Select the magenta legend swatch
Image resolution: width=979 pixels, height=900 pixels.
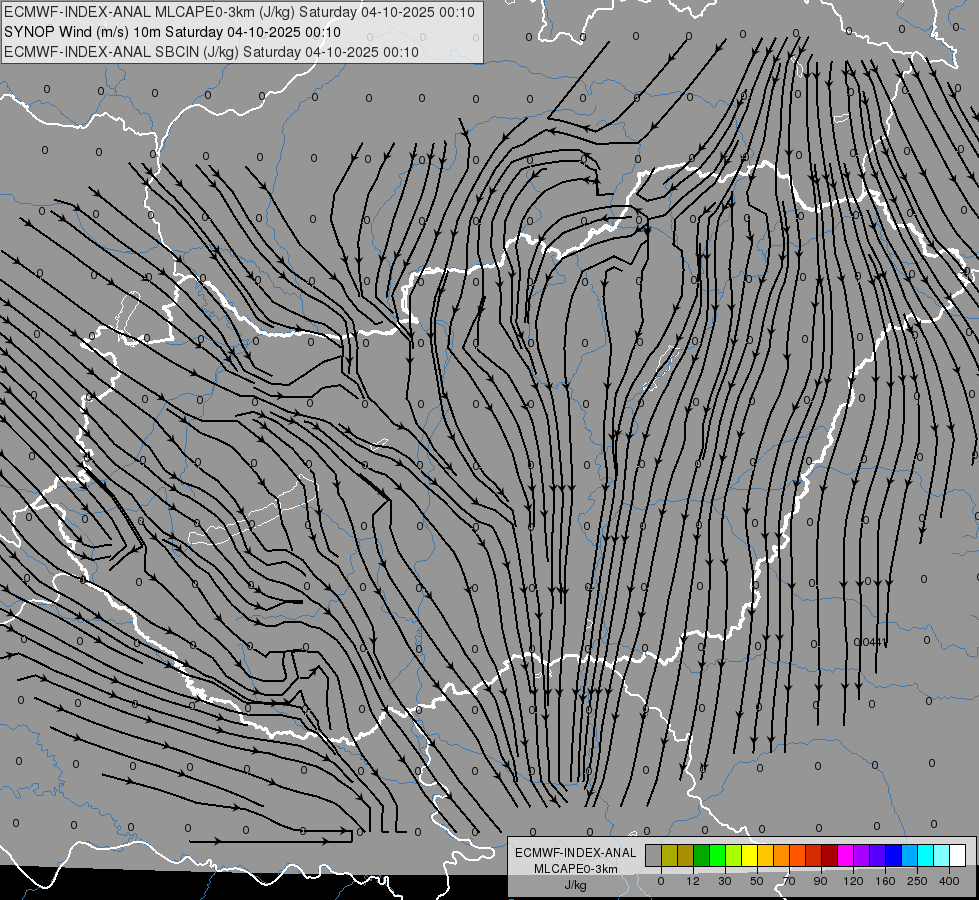point(845,855)
